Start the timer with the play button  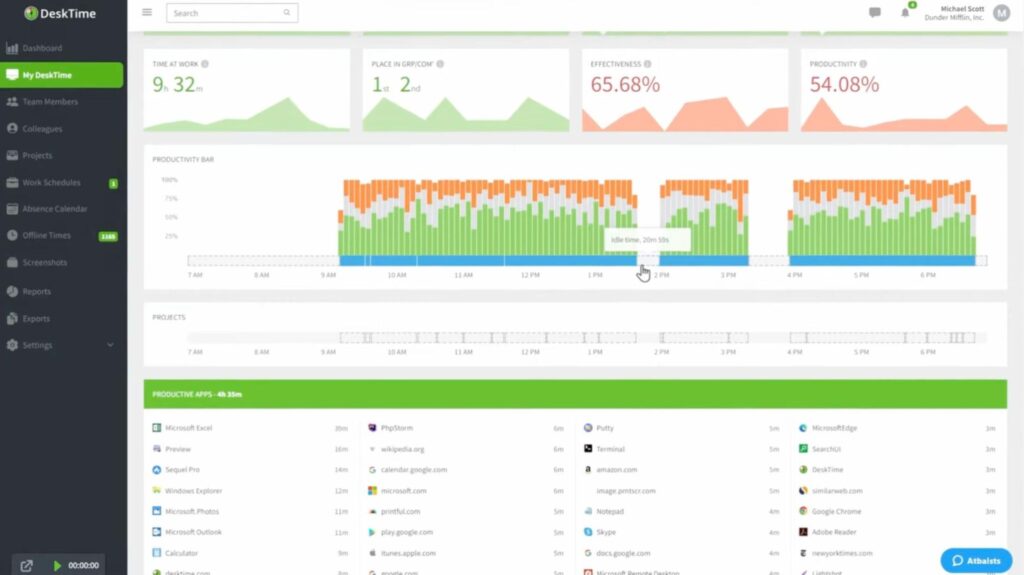point(57,565)
